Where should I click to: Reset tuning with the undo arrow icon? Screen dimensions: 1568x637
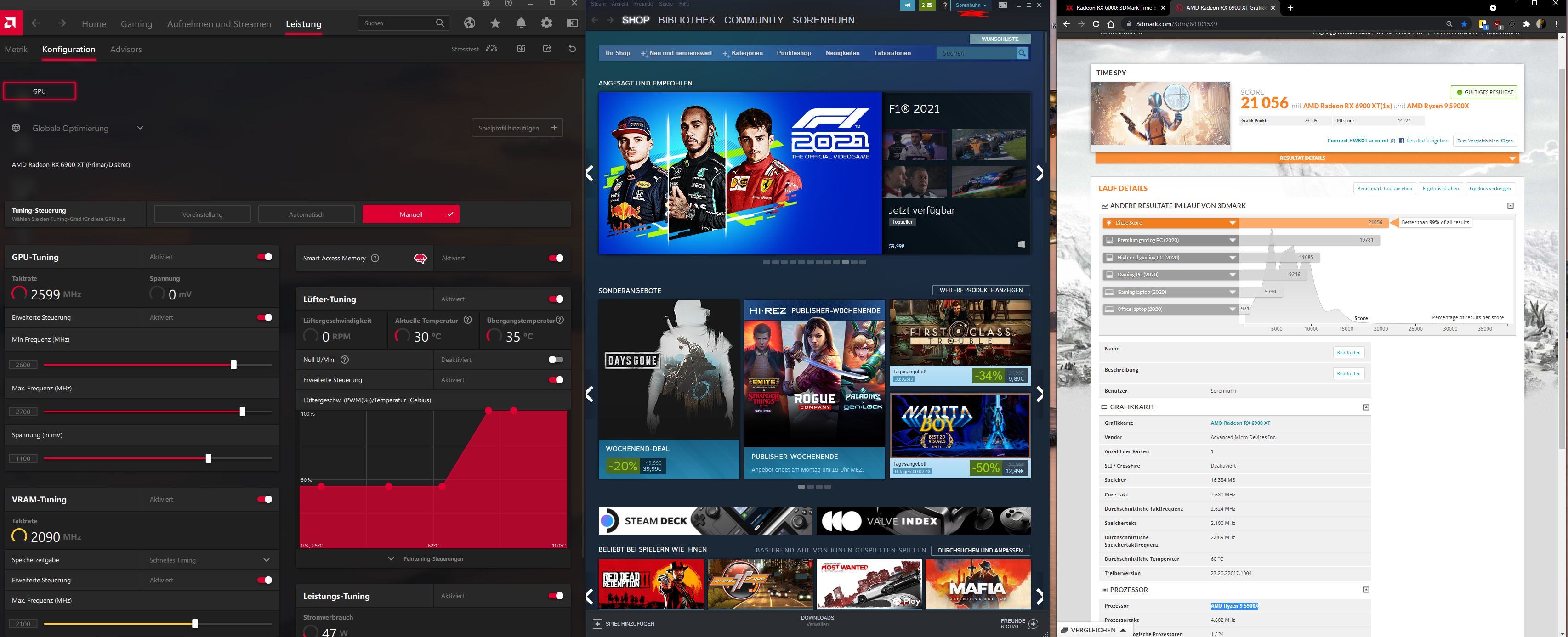(572, 49)
